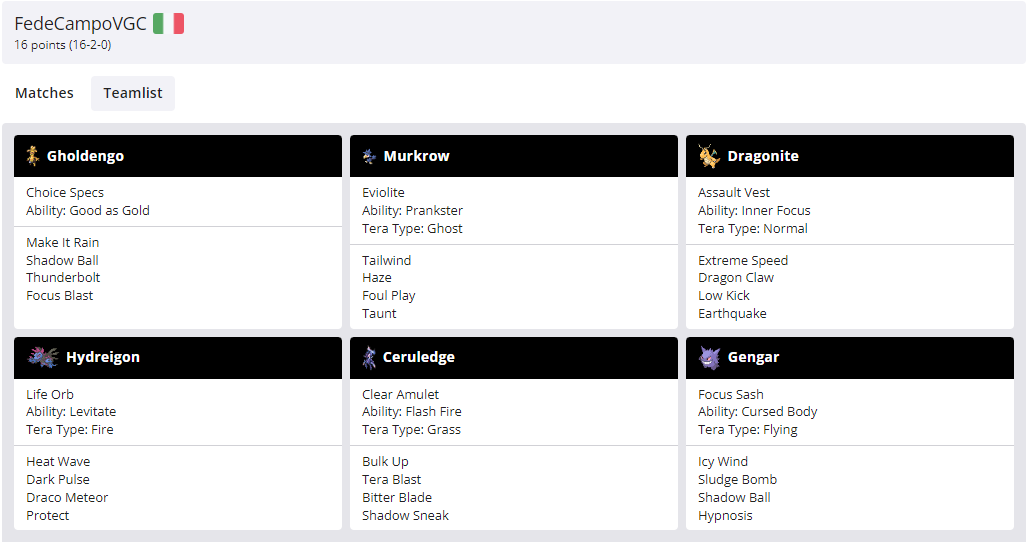The image size is (1027, 542).
Task: Click the Ceruledge sprite icon
Action: pyautogui.click(x=369, y=357)
